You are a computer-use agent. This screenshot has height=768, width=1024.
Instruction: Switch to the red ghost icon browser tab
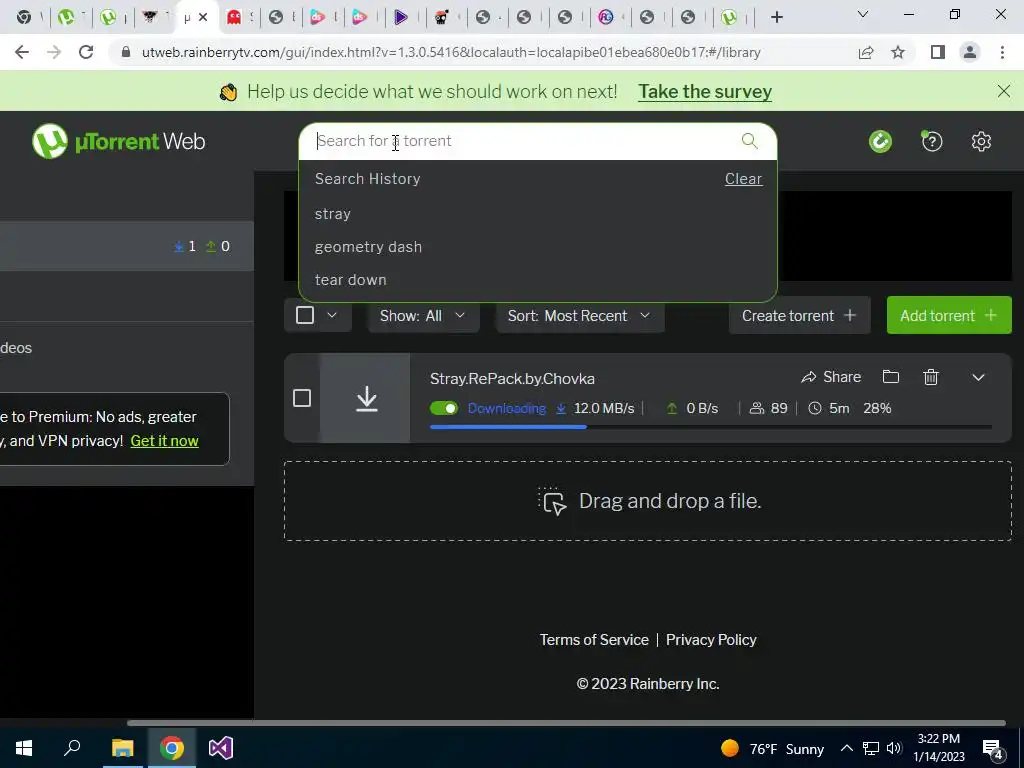pyautogui.click(x=233, y=17)
